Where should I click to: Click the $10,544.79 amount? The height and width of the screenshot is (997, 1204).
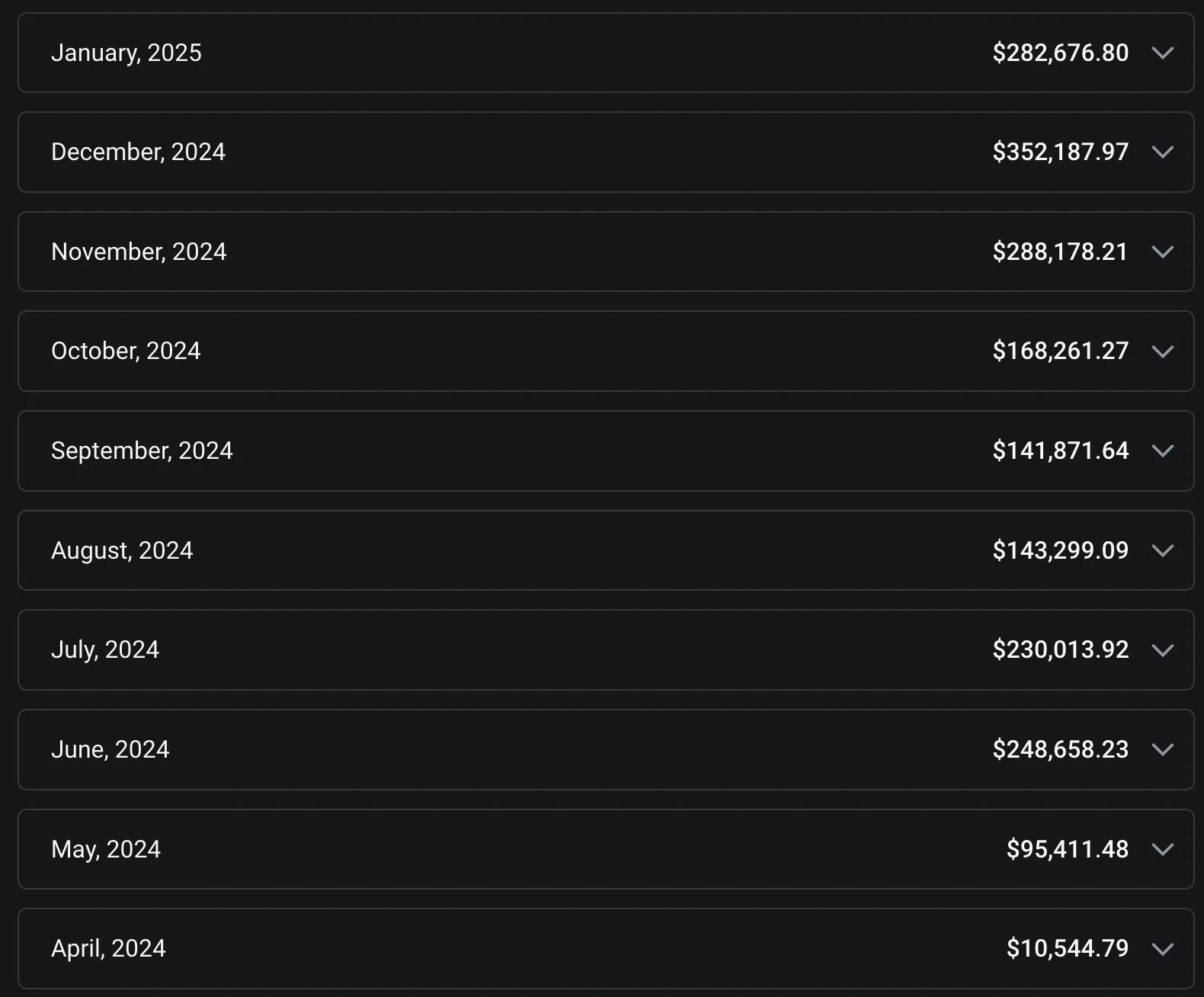pyautogui.click(x=1068, y=949)
